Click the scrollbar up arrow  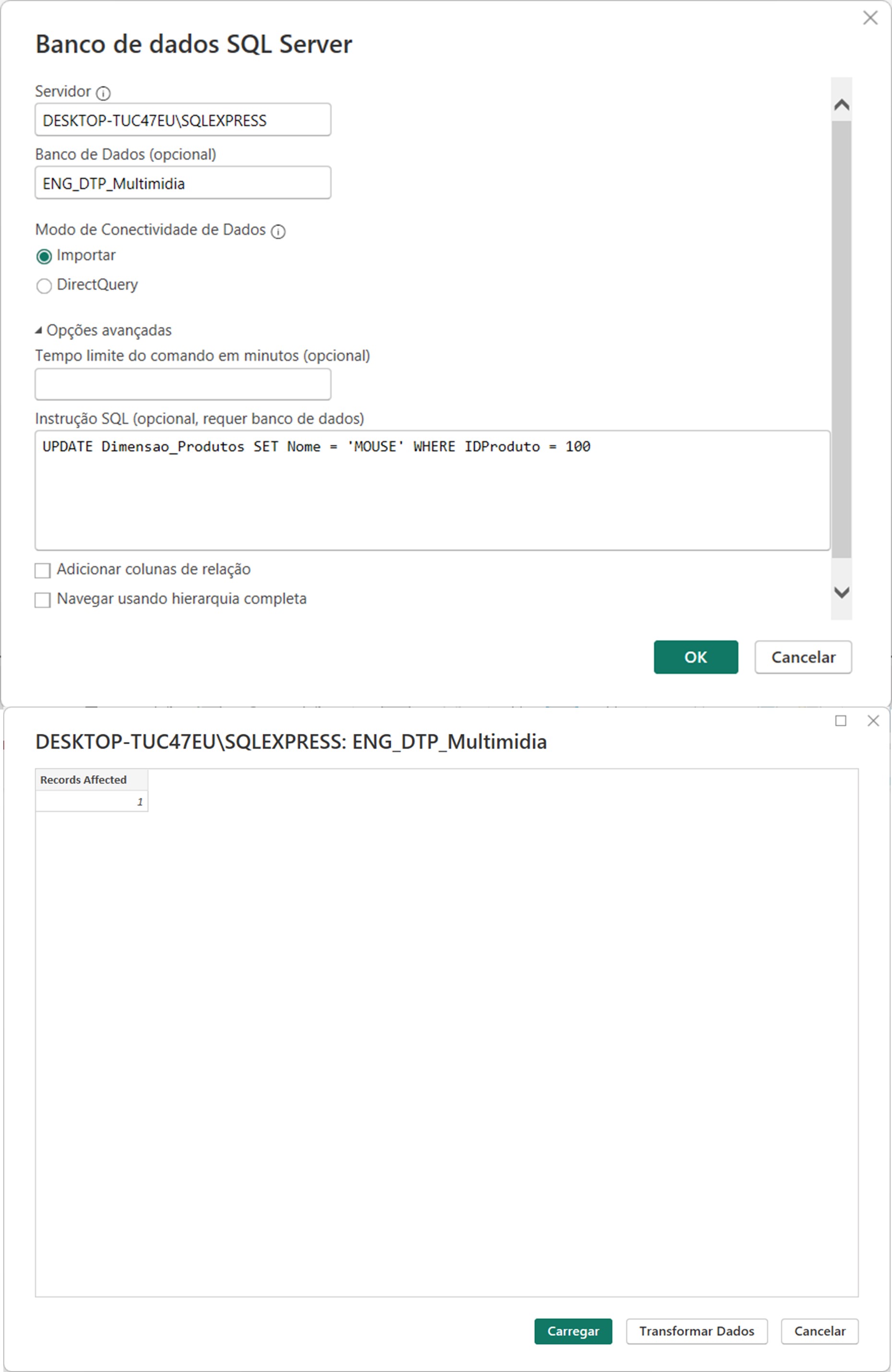pyautogui.click(x=841, y=105)
